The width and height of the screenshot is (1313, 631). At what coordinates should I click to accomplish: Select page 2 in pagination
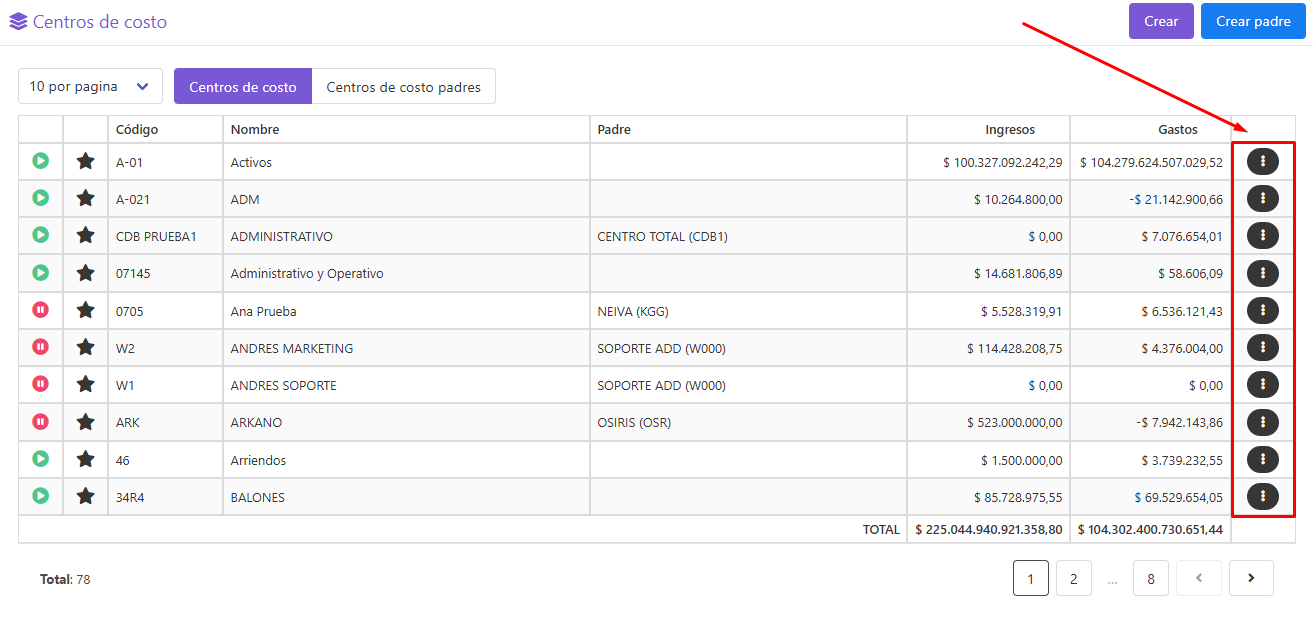pyautogui.click(x=1074, y=578)
